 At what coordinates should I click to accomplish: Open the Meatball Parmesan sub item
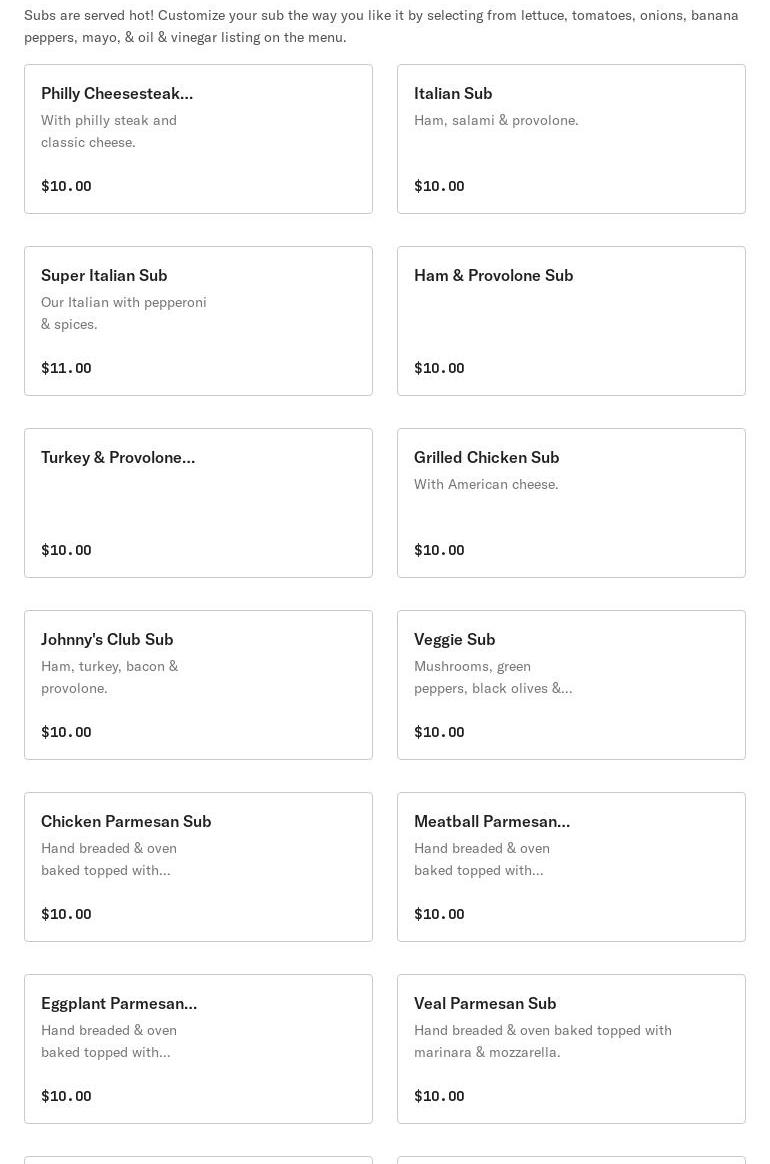571,867
